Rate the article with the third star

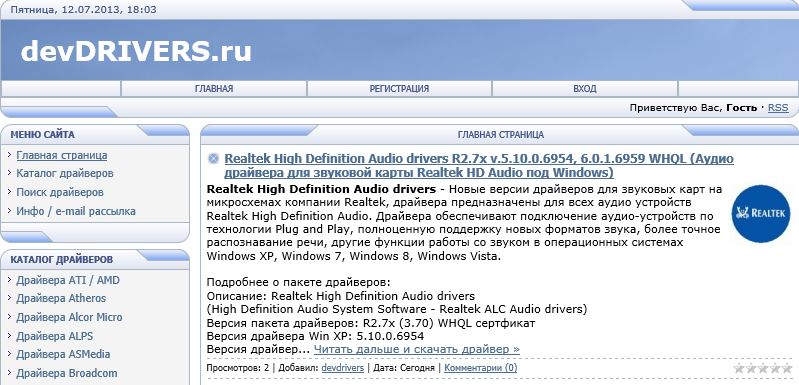[763, 368]
